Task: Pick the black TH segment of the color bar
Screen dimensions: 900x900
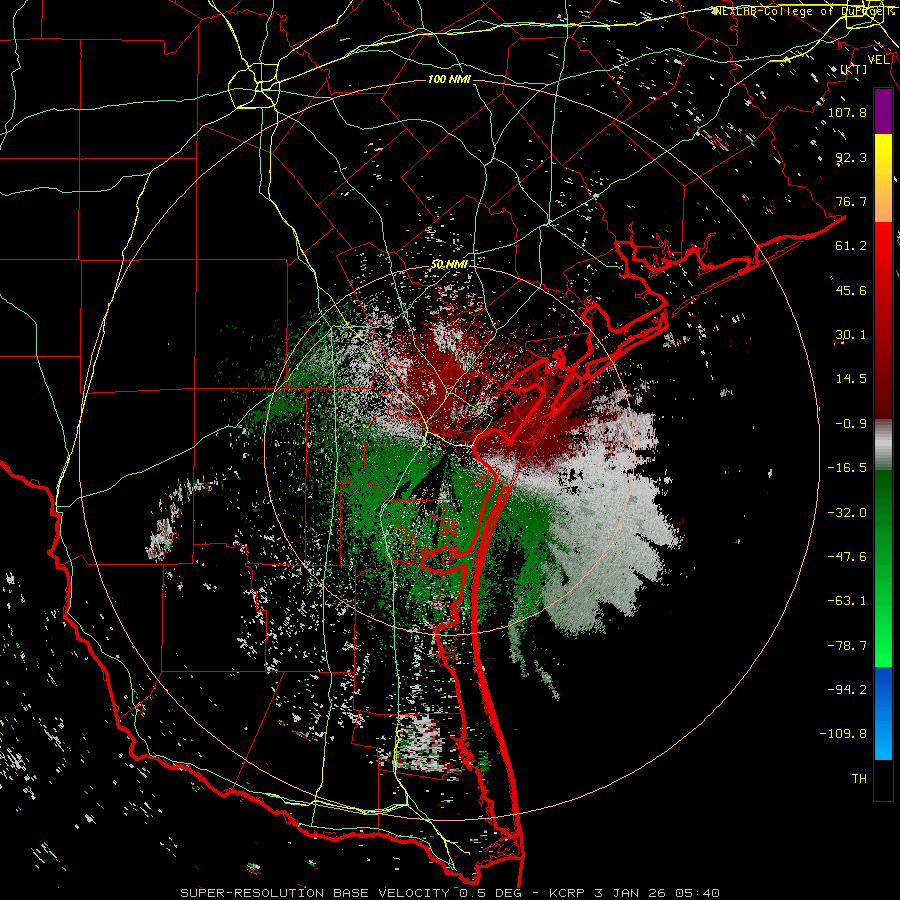Action: (x=883, y=780)
